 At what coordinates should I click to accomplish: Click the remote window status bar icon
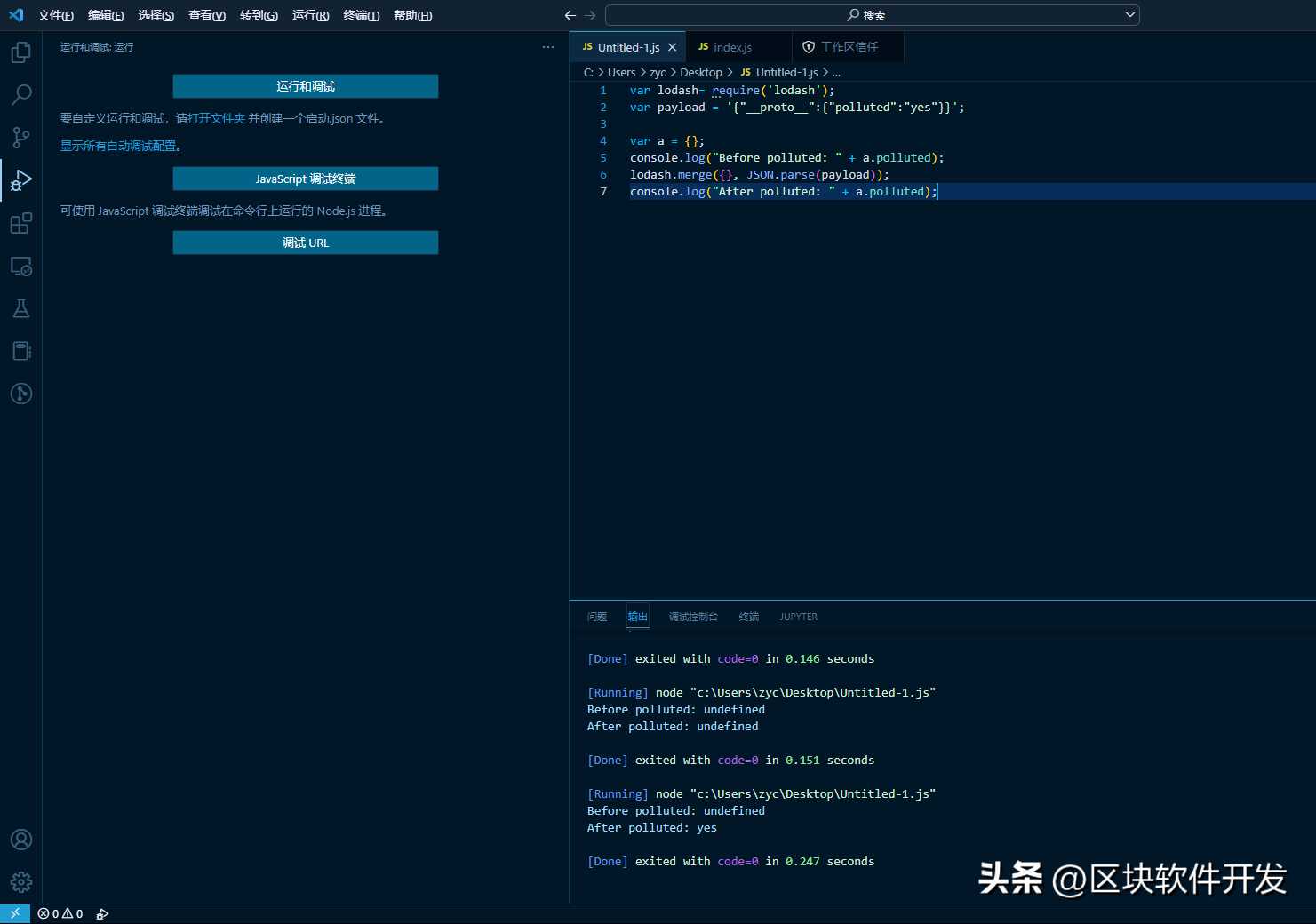[x=15, y=913]
